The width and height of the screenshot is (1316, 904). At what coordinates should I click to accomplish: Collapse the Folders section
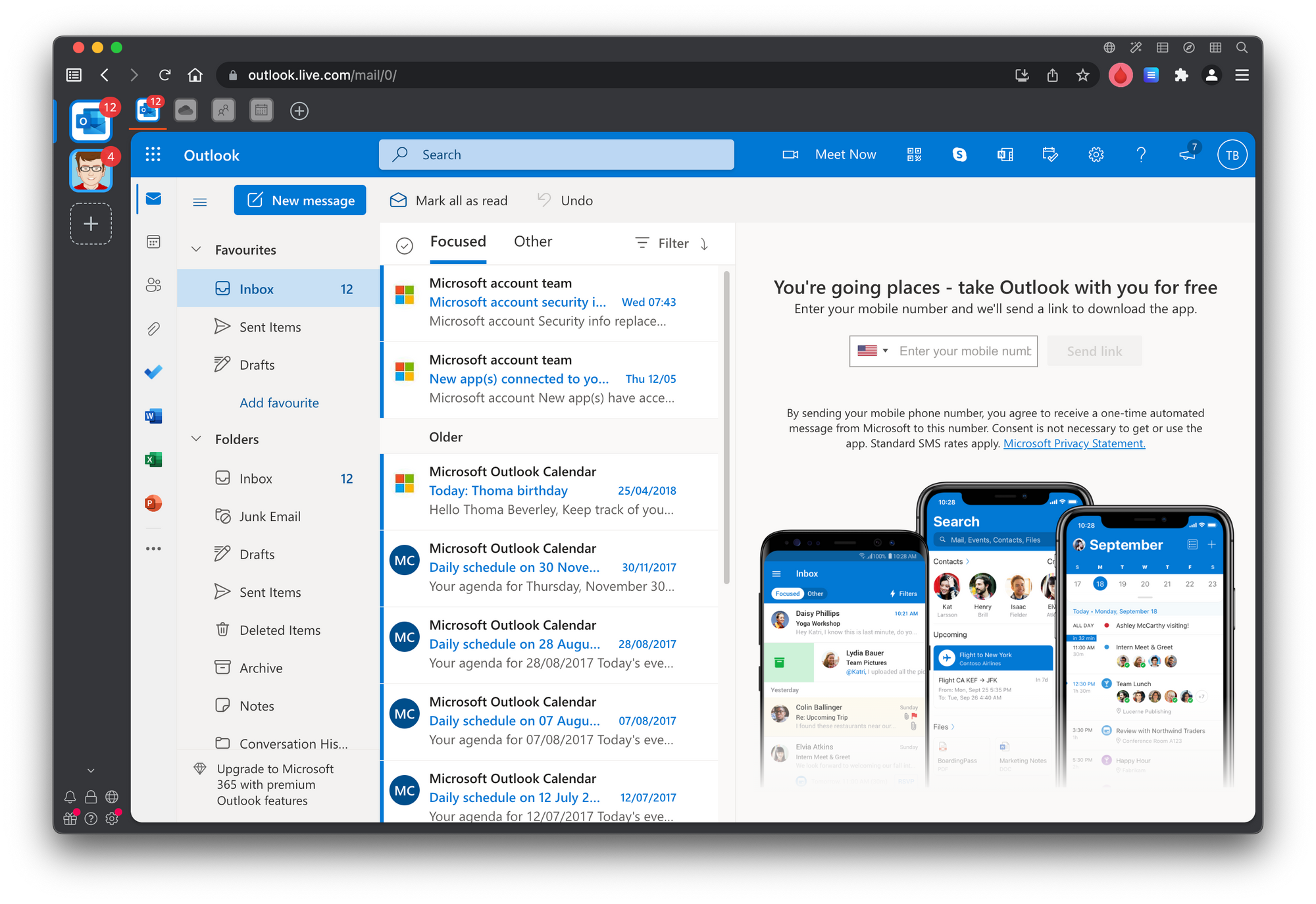(198, 437)
